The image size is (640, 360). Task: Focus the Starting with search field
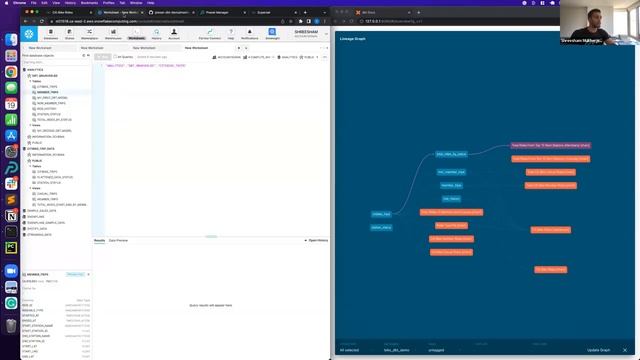coord(56,62)
